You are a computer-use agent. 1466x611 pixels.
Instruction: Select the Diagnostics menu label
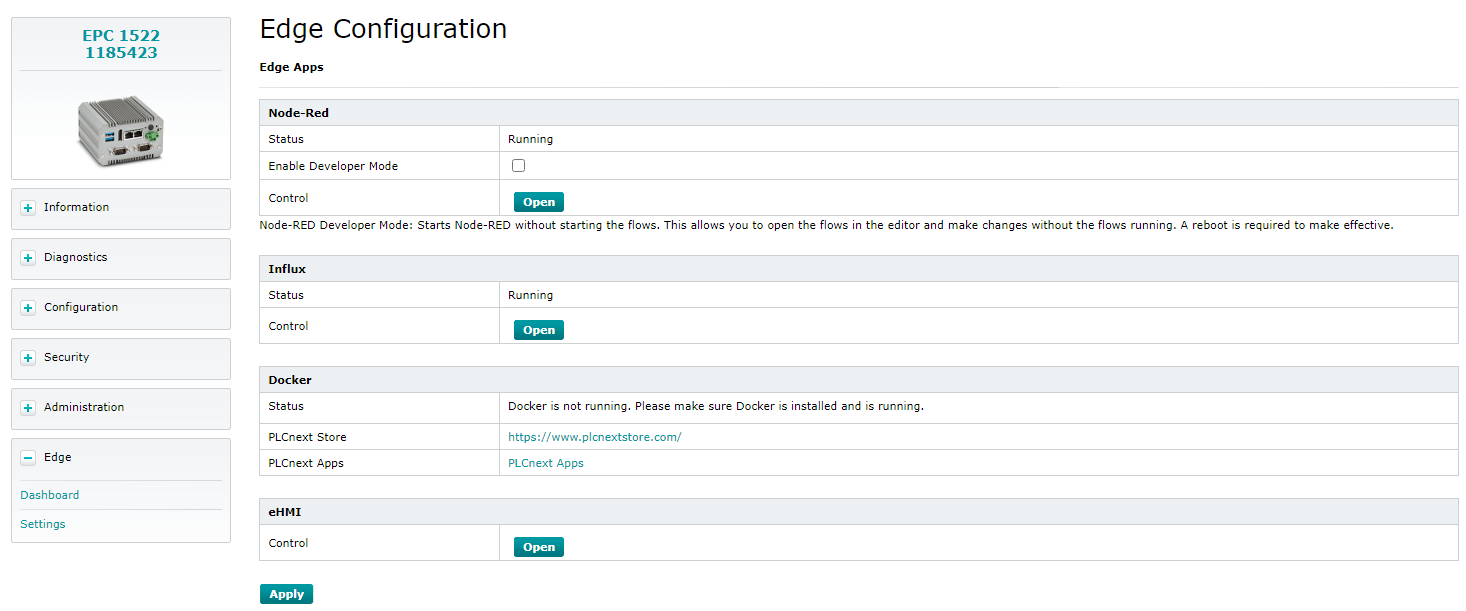76,257
